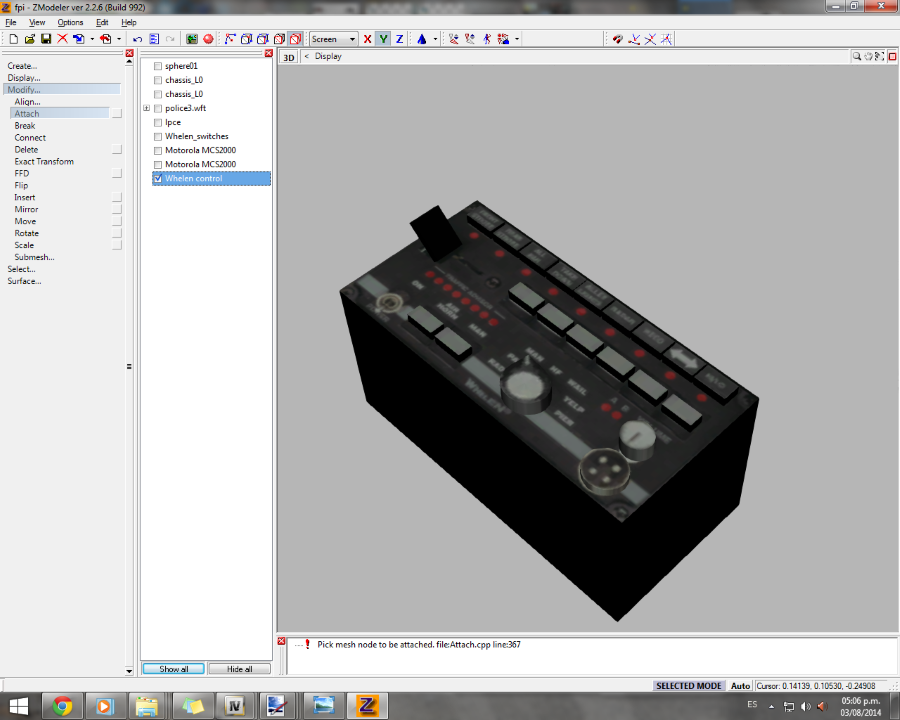Expand the police3.wft tree node
The height and width of the screenshot is (720, 900).
click(x=147, y=108)
